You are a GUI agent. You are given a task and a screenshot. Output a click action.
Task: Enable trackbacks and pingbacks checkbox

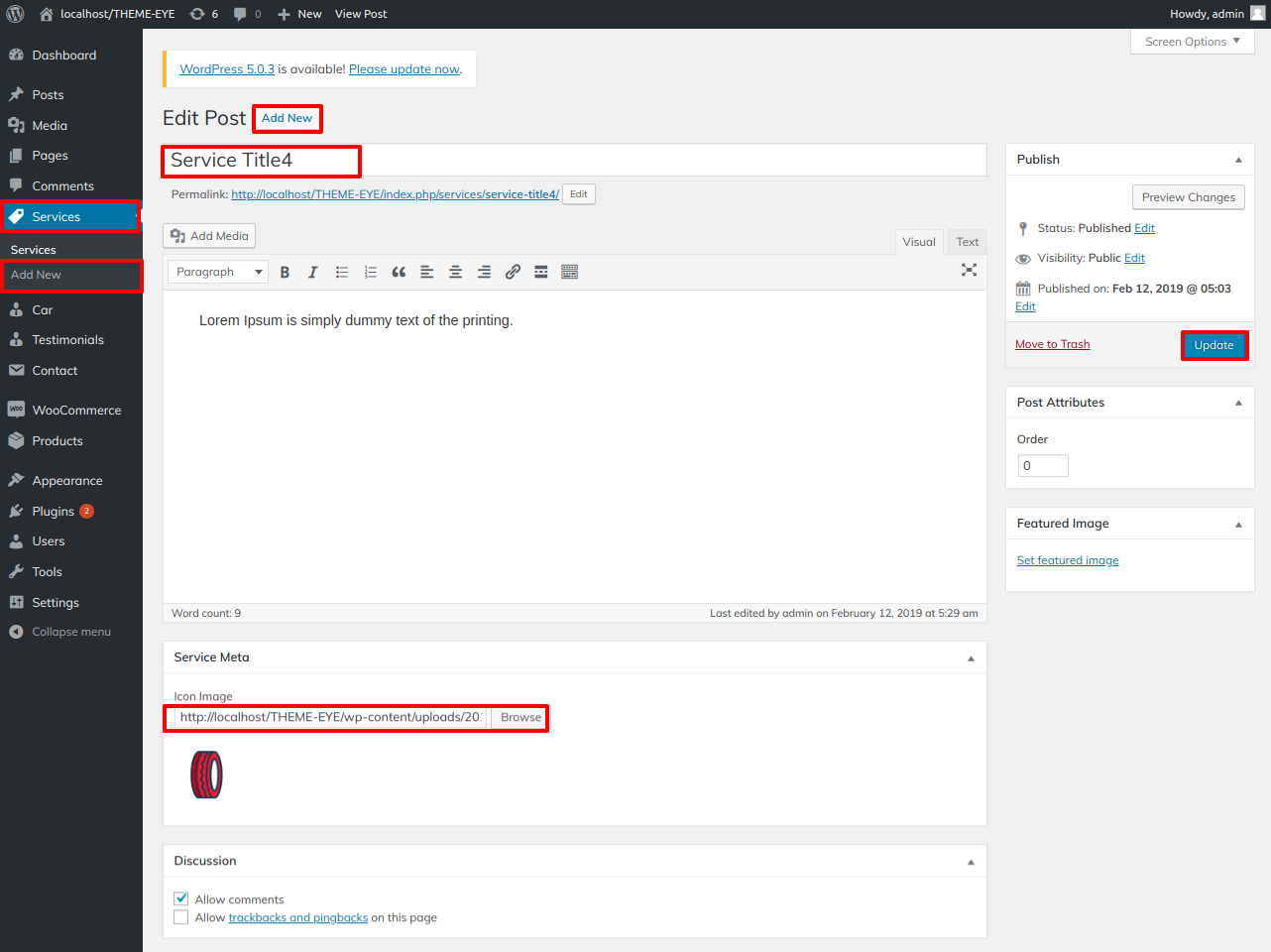point(181,917)
